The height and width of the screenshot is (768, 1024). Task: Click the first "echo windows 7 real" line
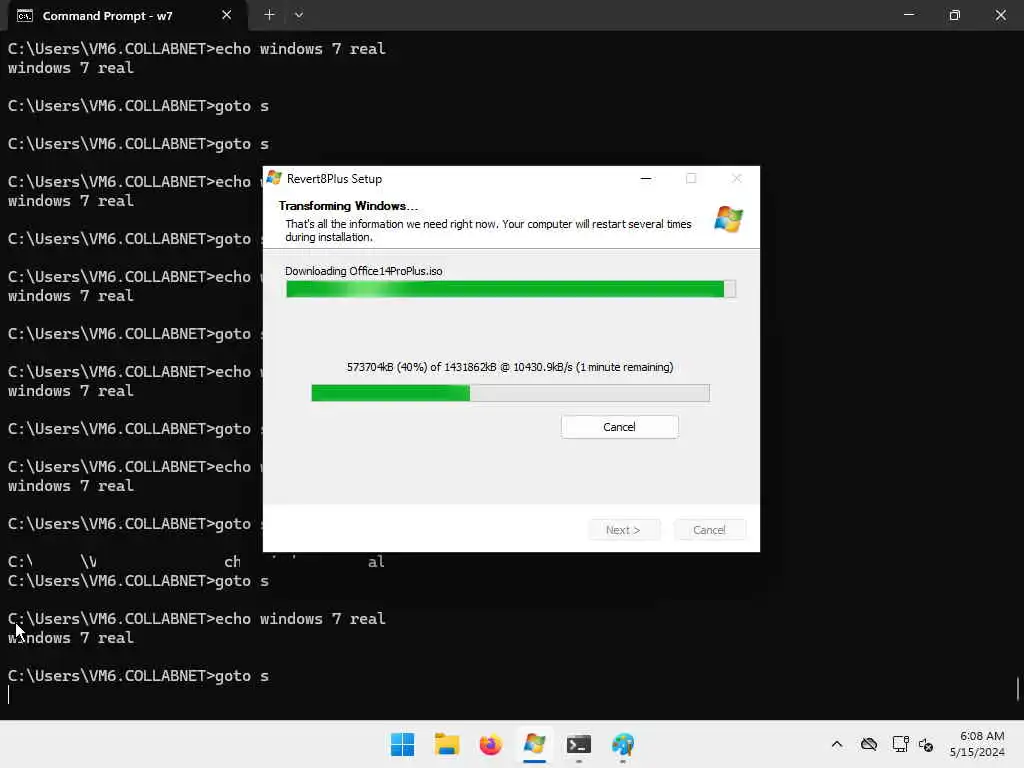coord(197,49)
